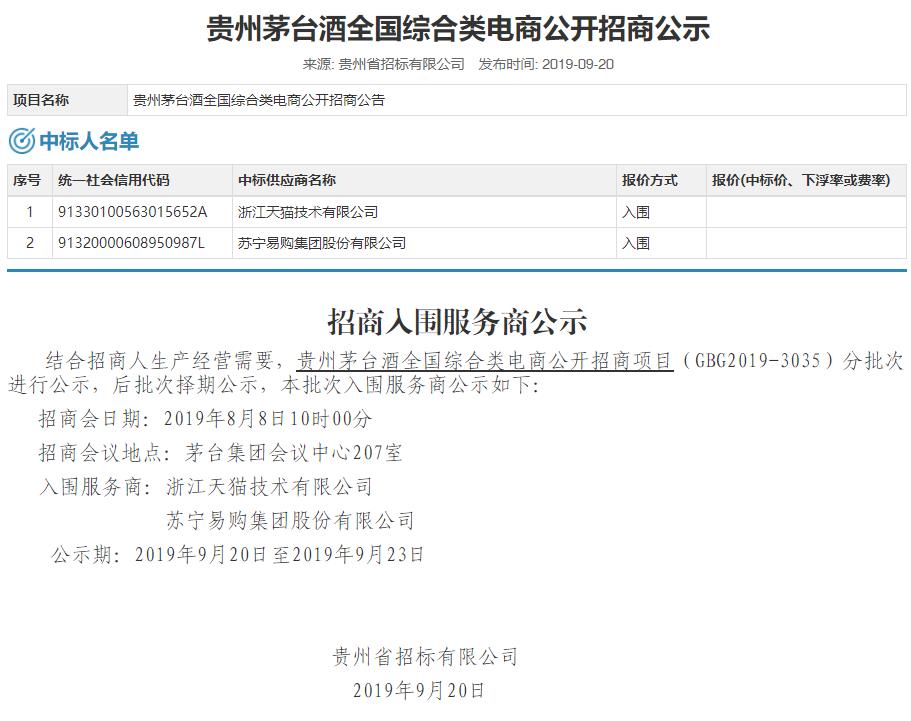Click row number 2 in the table

click(x=30, y=242)
